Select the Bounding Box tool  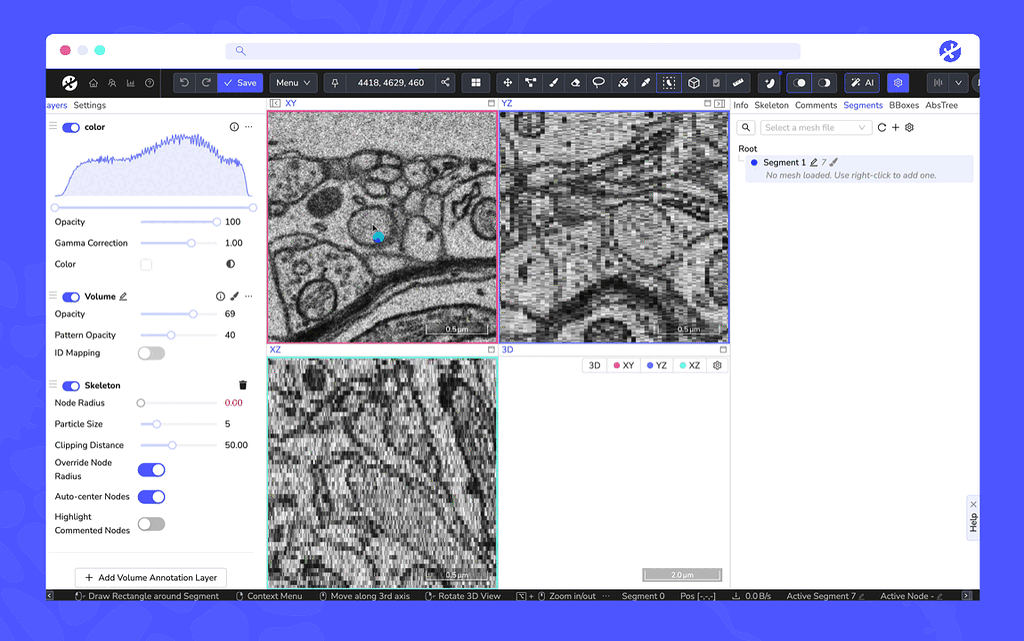click(x=691, y=83)
